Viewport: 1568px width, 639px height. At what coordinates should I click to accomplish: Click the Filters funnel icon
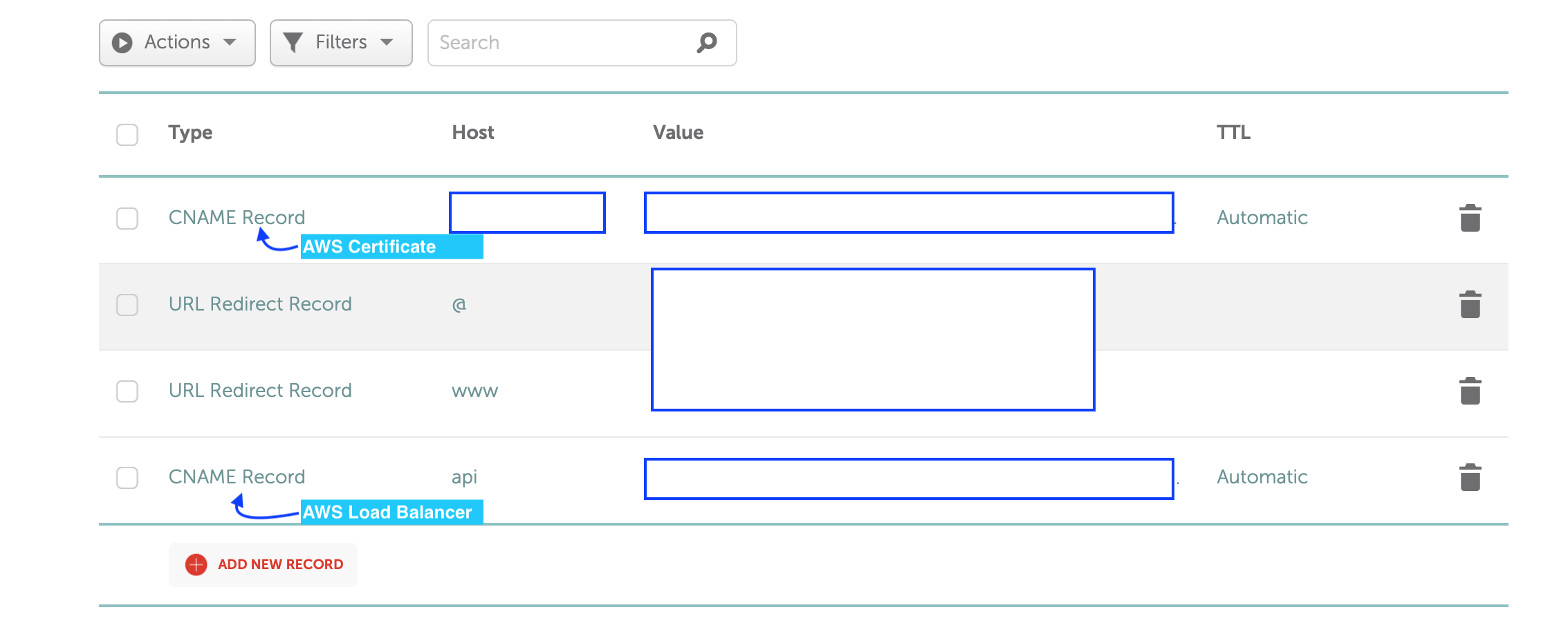(x=293, y=42)
